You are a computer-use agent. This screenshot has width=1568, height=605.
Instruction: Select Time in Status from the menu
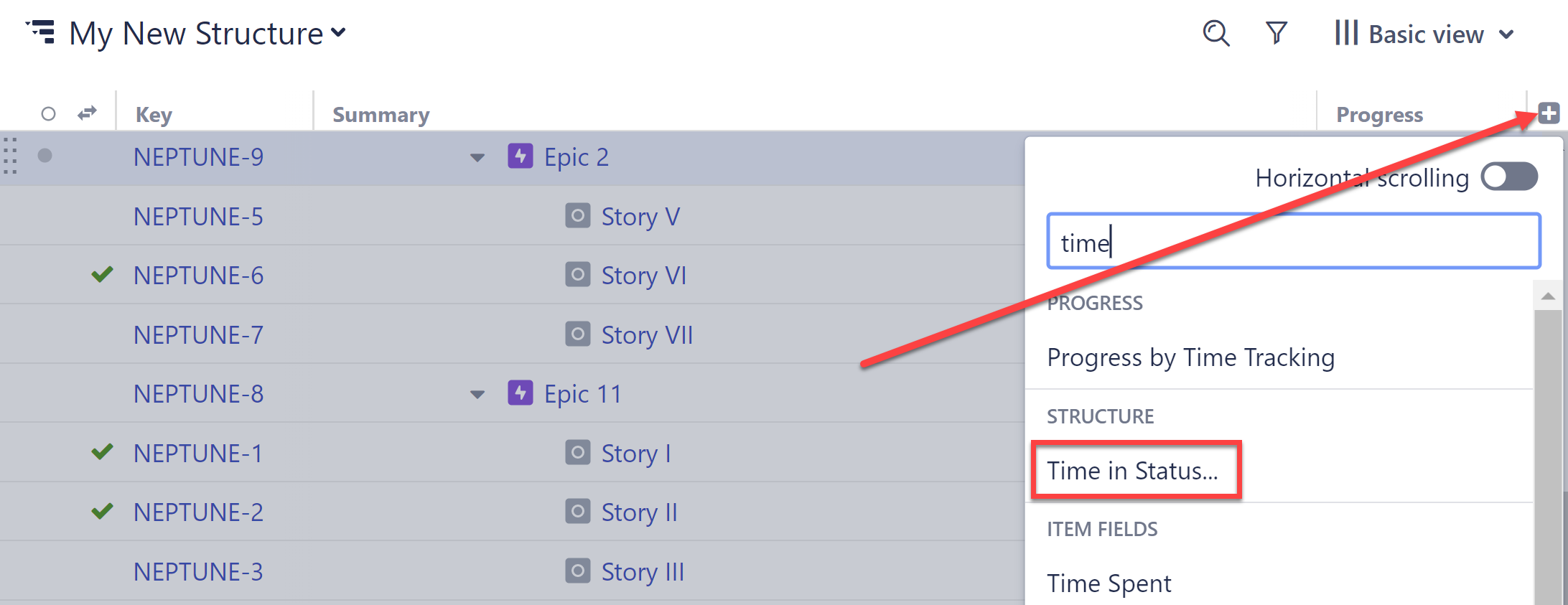click(x=1133, y=471)
